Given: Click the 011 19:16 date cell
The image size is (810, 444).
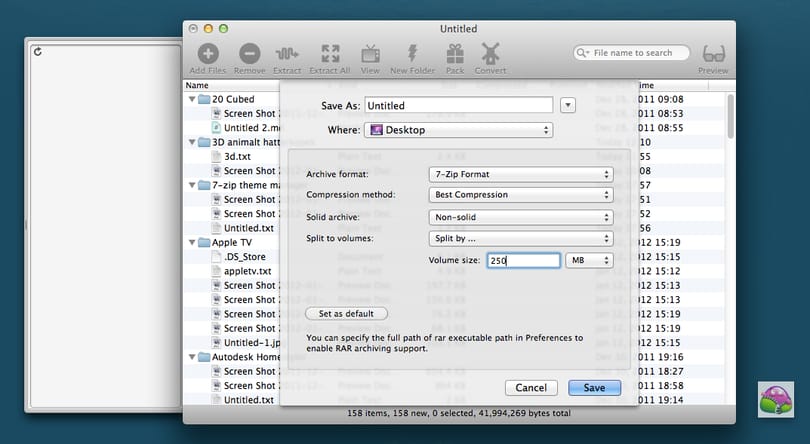Looking at the screenshot, I should pyautogui.click(x=661, y=357).
